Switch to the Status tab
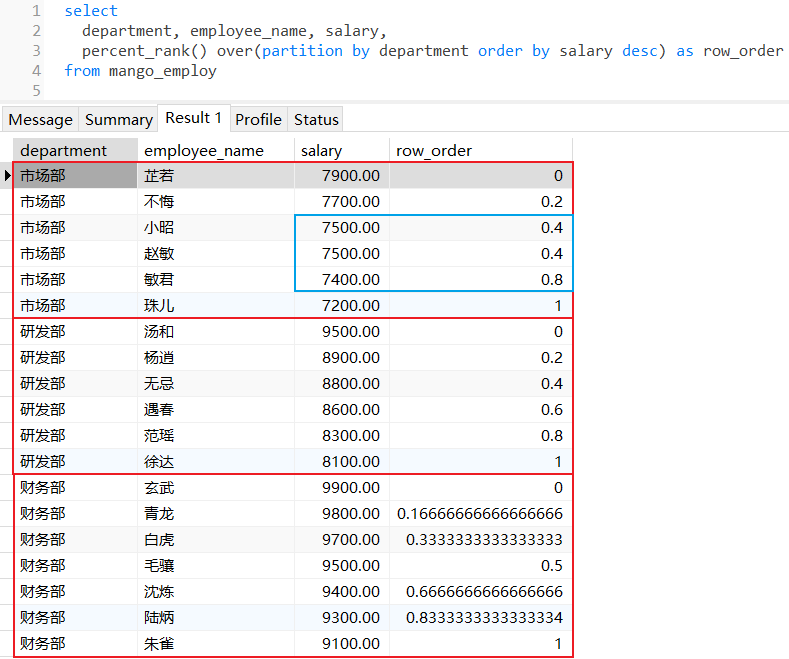The width and height of the screenshot is (789, 659). pyautogui.click(x=316, y=120)
